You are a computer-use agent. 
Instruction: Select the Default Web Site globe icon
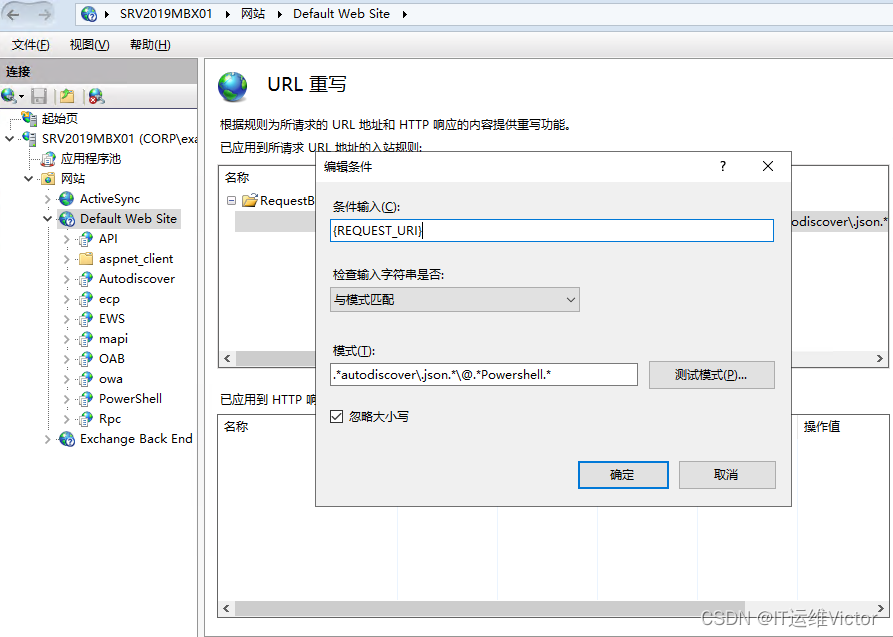coord(67,219)
